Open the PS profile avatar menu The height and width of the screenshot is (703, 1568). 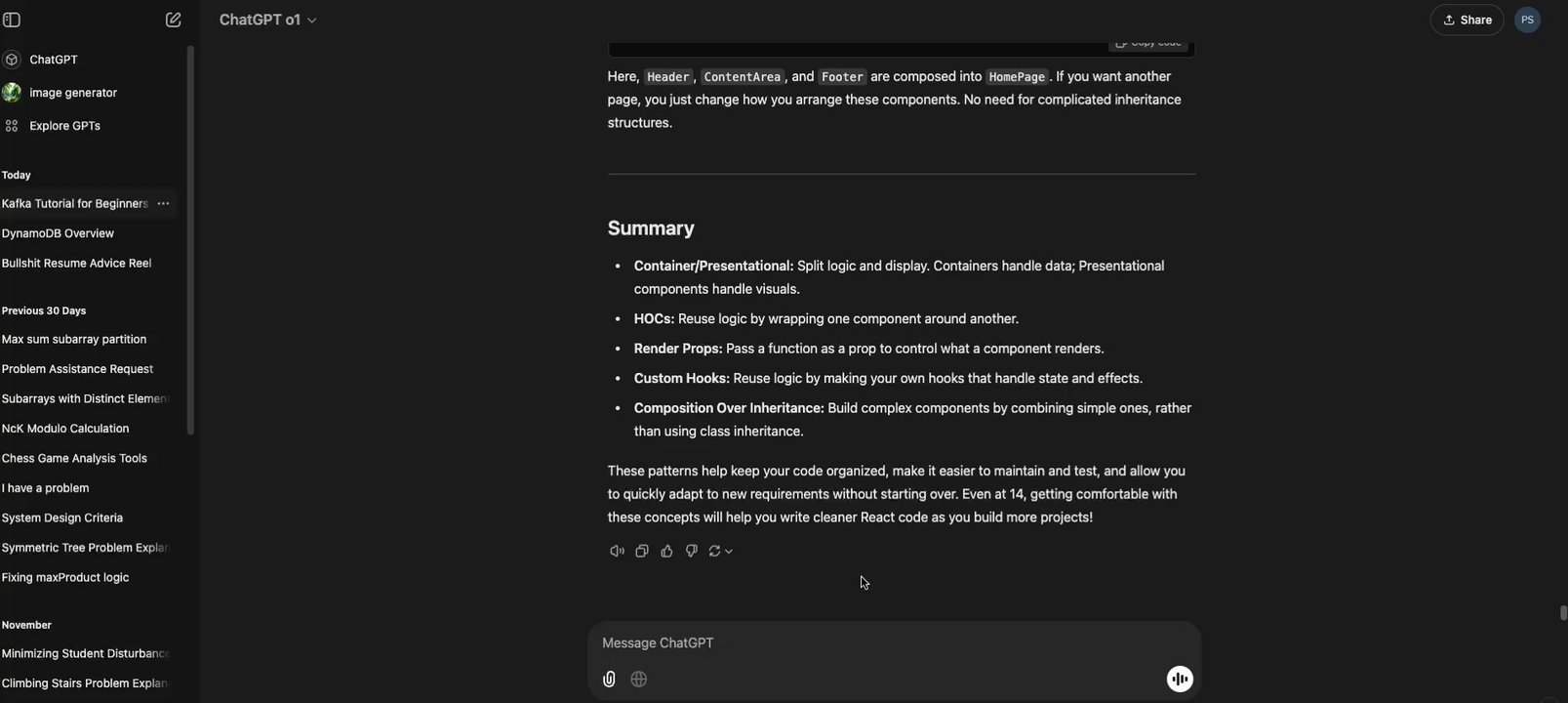[1527, 20]
